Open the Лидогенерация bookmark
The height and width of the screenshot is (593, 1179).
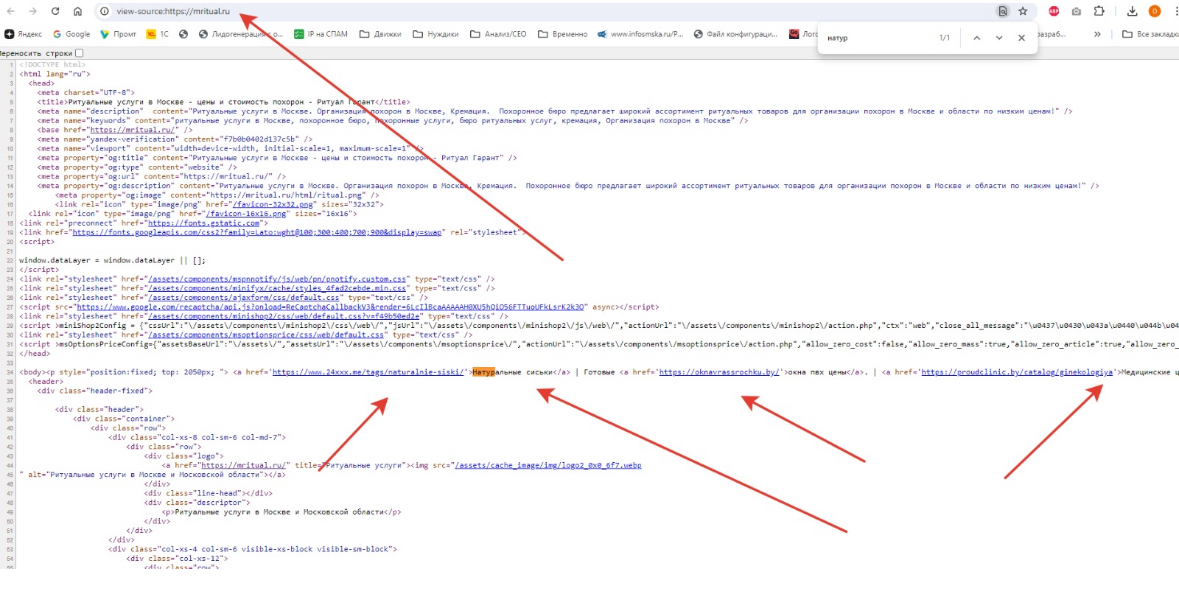(241, 34)
